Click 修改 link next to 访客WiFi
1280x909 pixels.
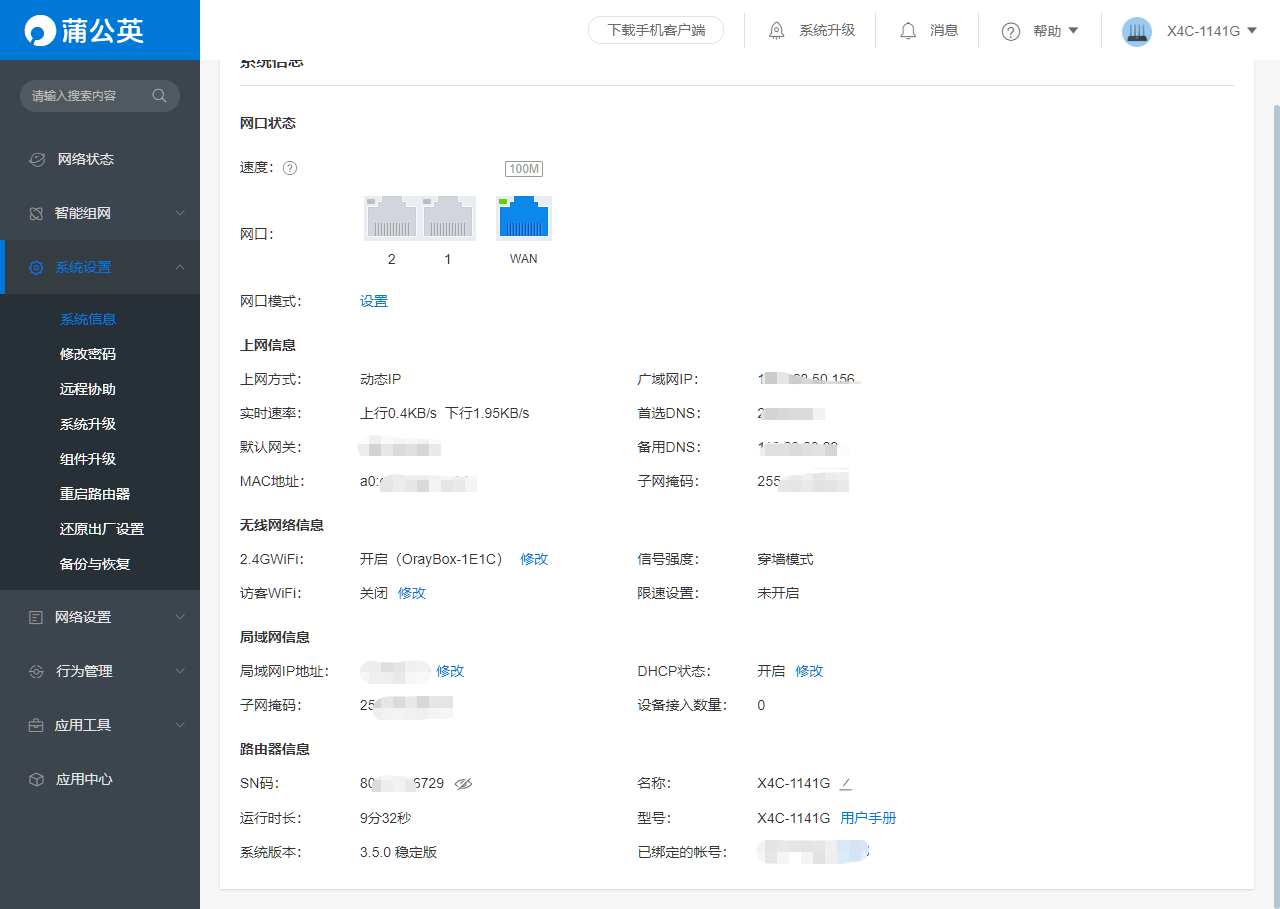tap(412, 593)
